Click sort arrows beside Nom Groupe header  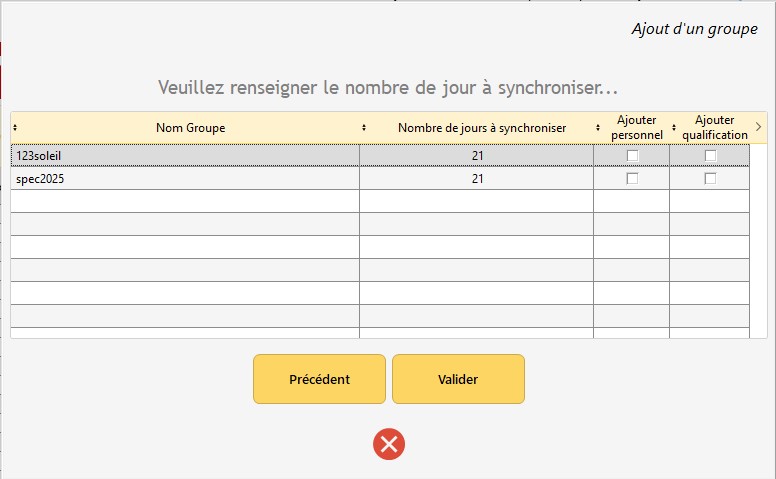[15, 128]
